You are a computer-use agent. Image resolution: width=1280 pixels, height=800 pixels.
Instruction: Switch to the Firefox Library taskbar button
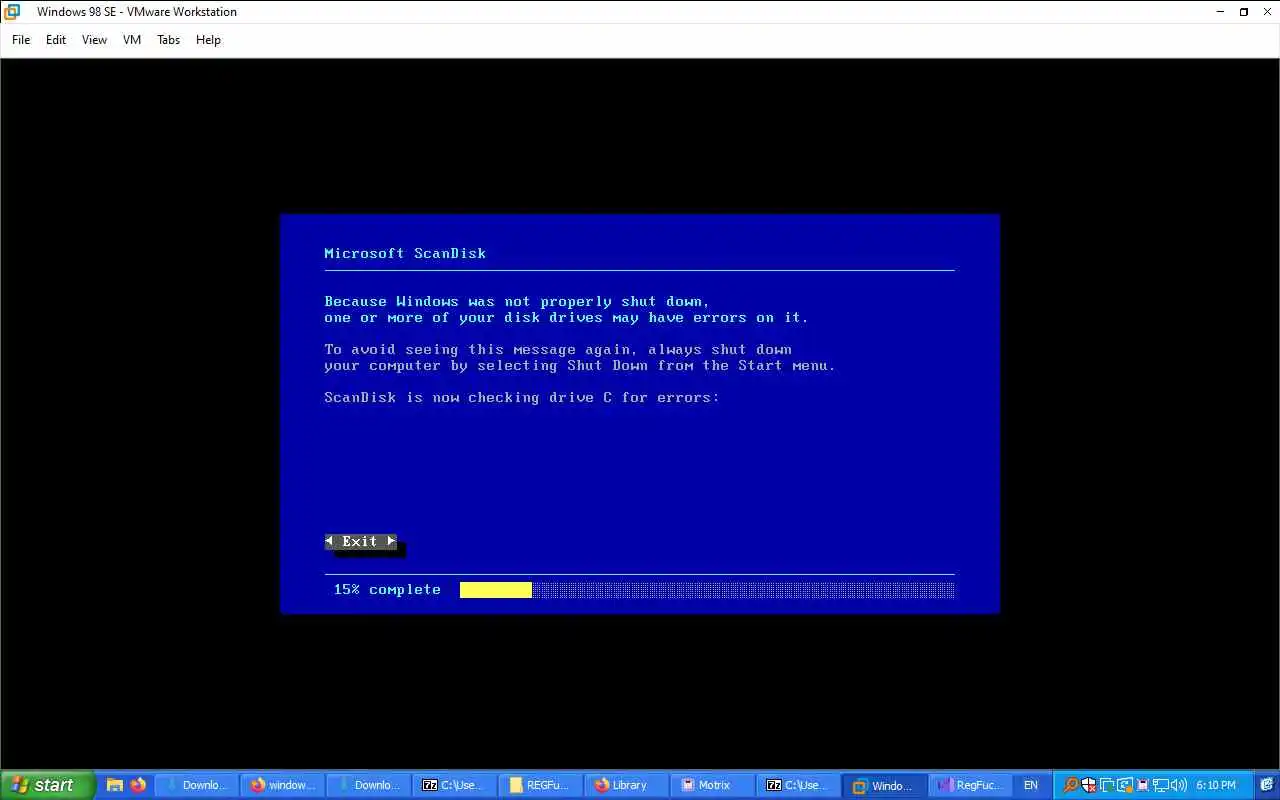click(x=626, y=785)
